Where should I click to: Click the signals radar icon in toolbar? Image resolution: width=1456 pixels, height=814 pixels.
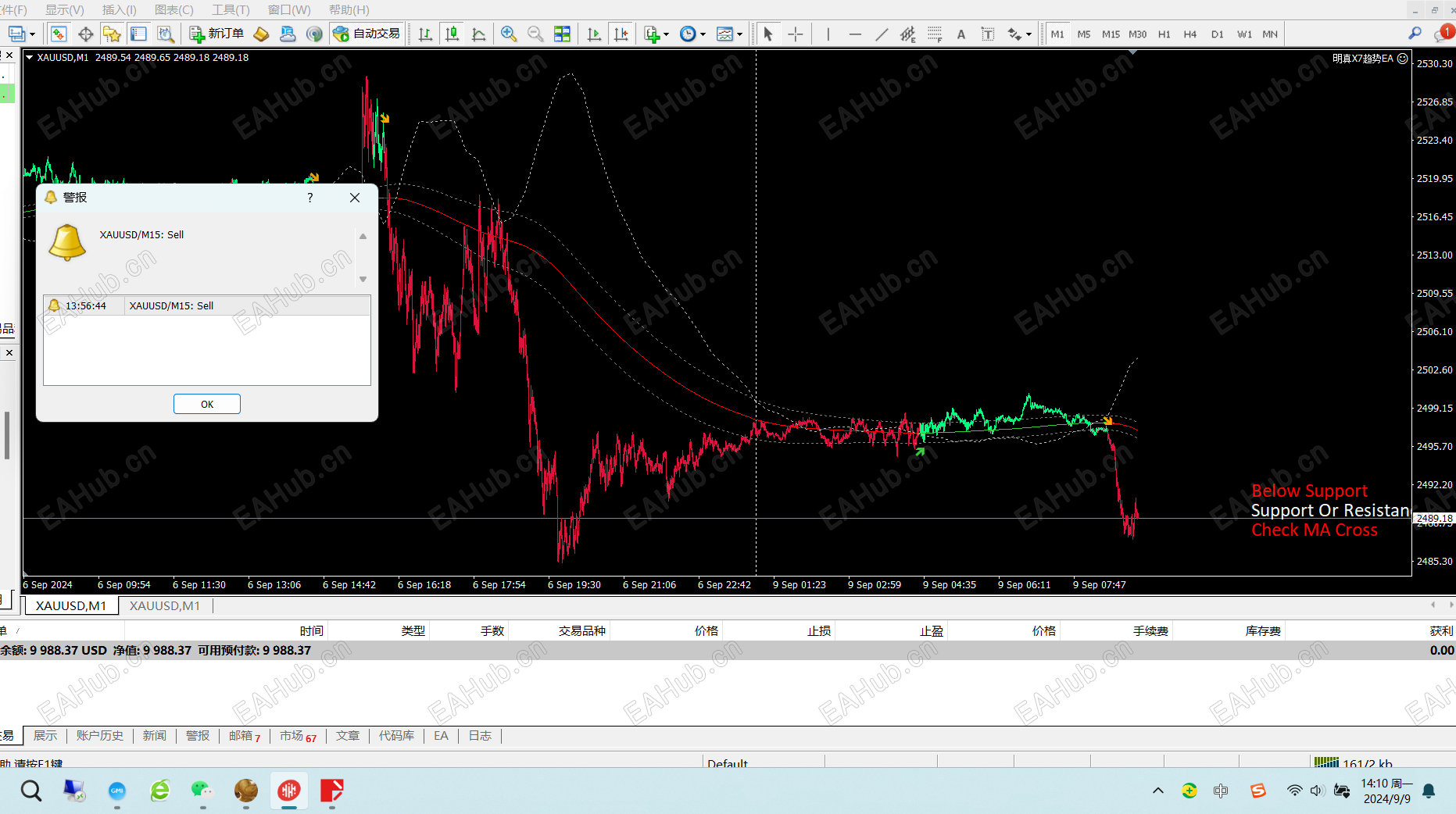click(314, 34)
